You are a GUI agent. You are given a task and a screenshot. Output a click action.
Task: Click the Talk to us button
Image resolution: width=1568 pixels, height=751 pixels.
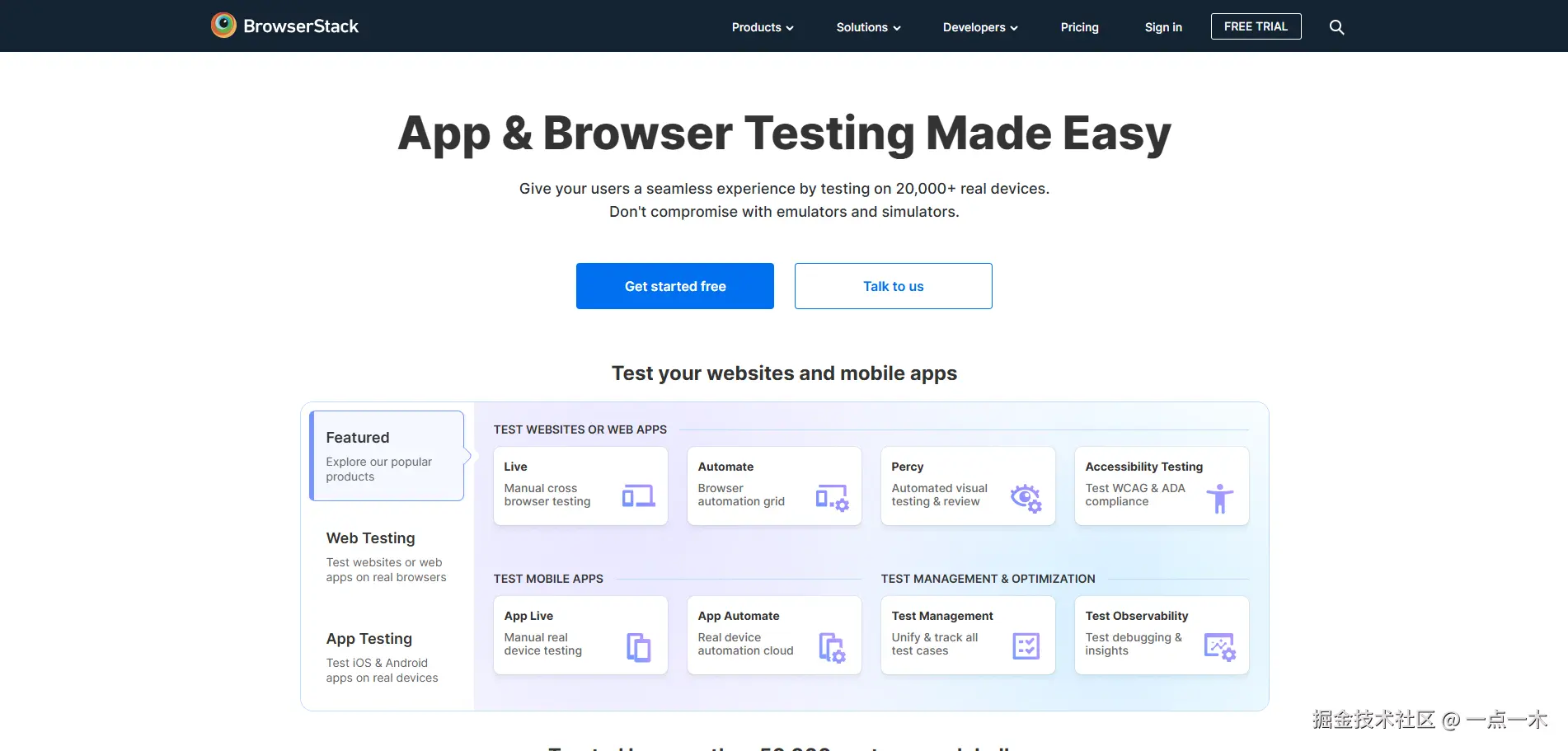click(x=894, y=286)
